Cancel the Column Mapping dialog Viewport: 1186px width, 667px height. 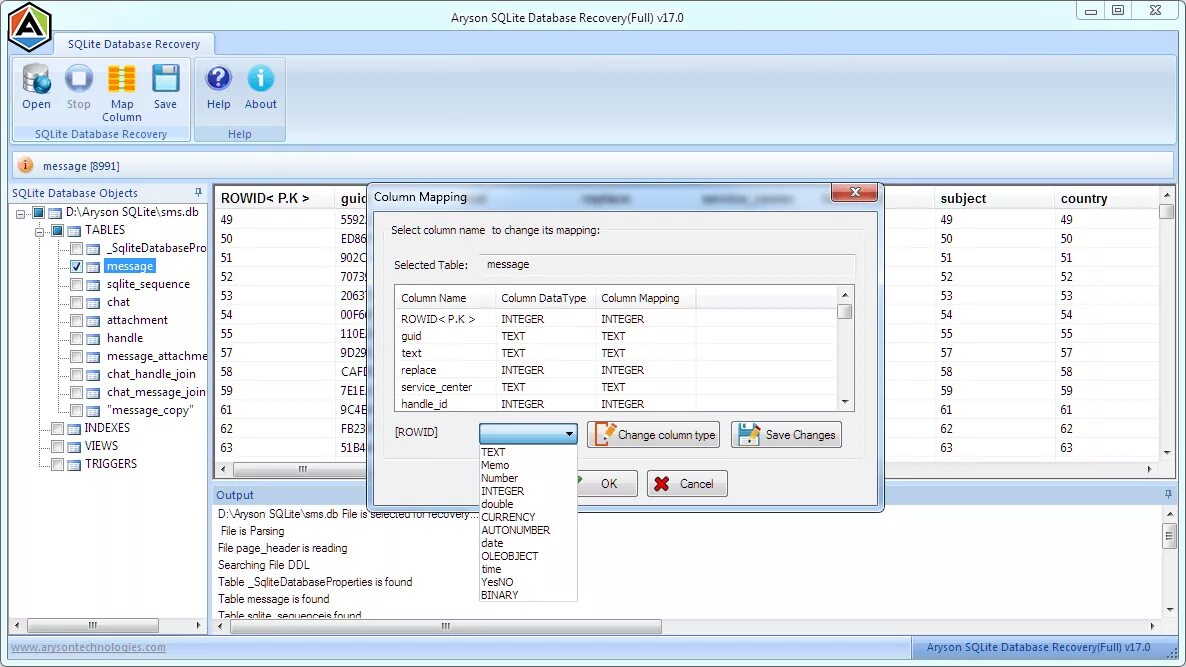687,484
